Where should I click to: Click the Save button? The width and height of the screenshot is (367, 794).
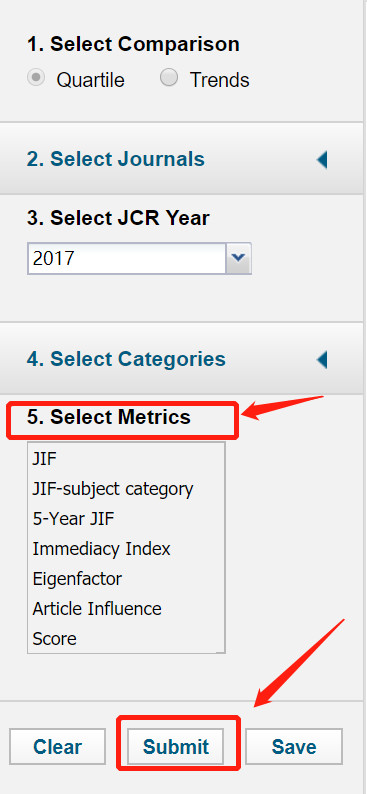coord(294,746)
